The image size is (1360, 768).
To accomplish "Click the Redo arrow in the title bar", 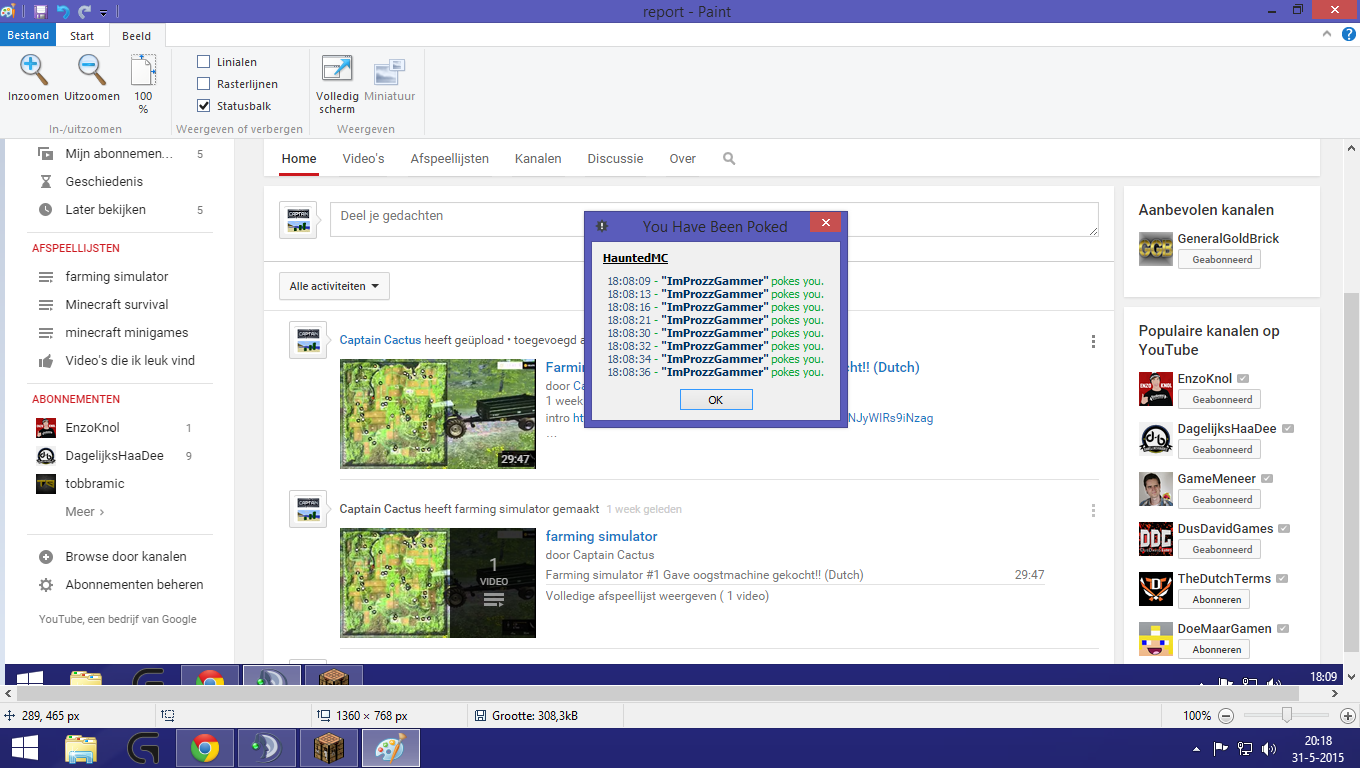I will tap(85, 11).
